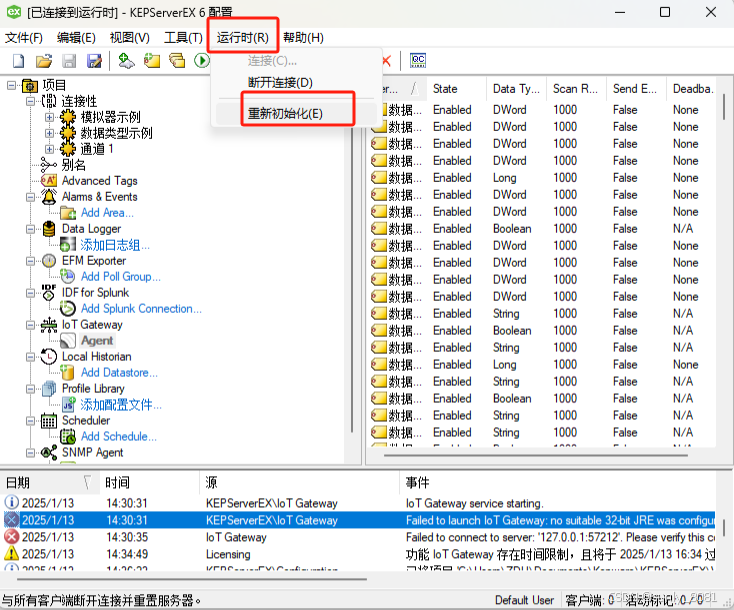Open the 文件(F) menu
The height and width of the screenshot is (610, 734).
coord(24,37)
